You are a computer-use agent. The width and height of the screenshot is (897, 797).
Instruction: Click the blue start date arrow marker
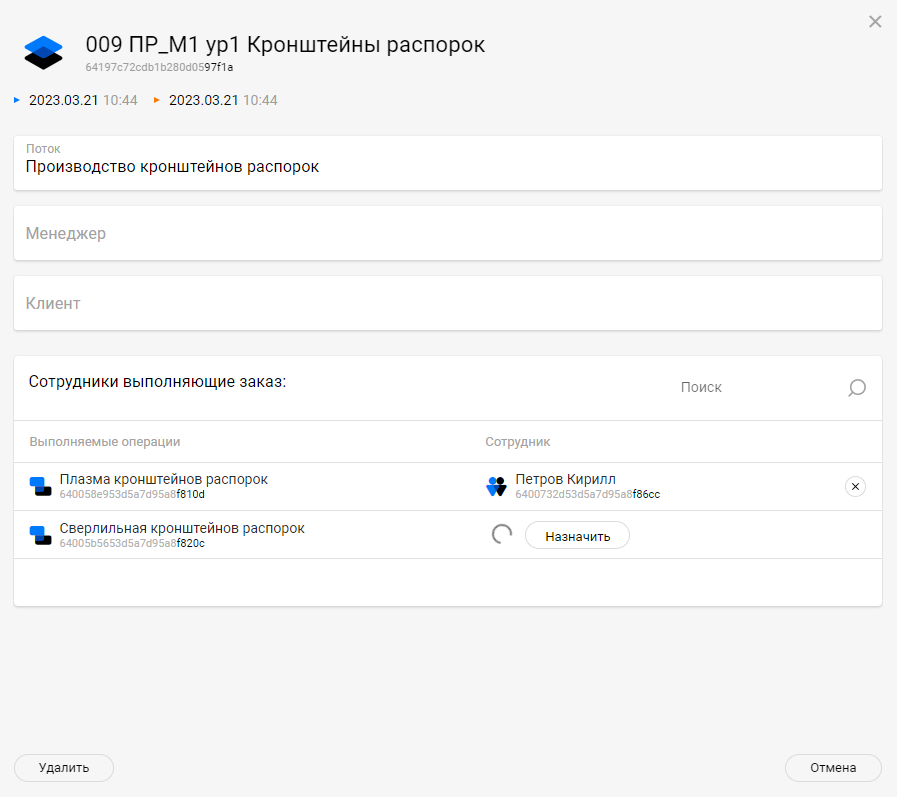[17, 100]
